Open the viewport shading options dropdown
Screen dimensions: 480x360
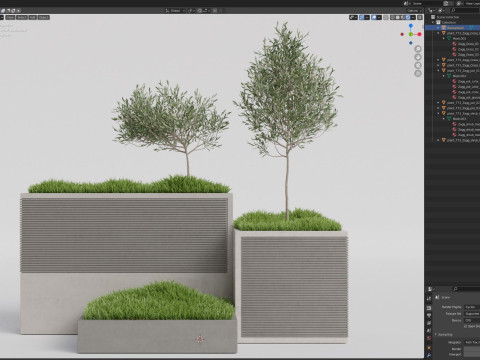413,17
